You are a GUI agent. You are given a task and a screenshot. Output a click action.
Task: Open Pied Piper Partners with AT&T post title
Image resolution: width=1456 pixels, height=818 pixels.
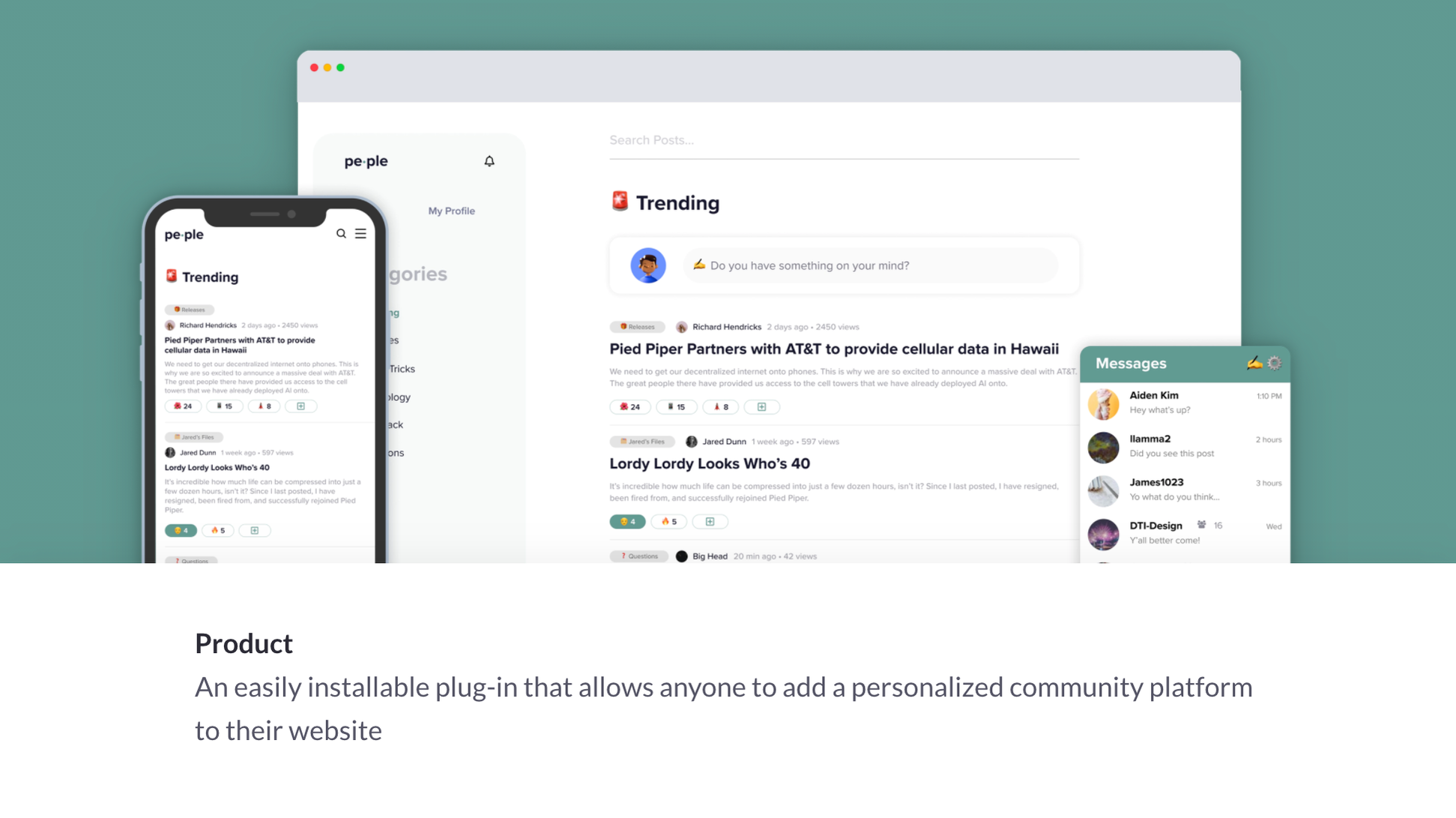click(834, 349)
